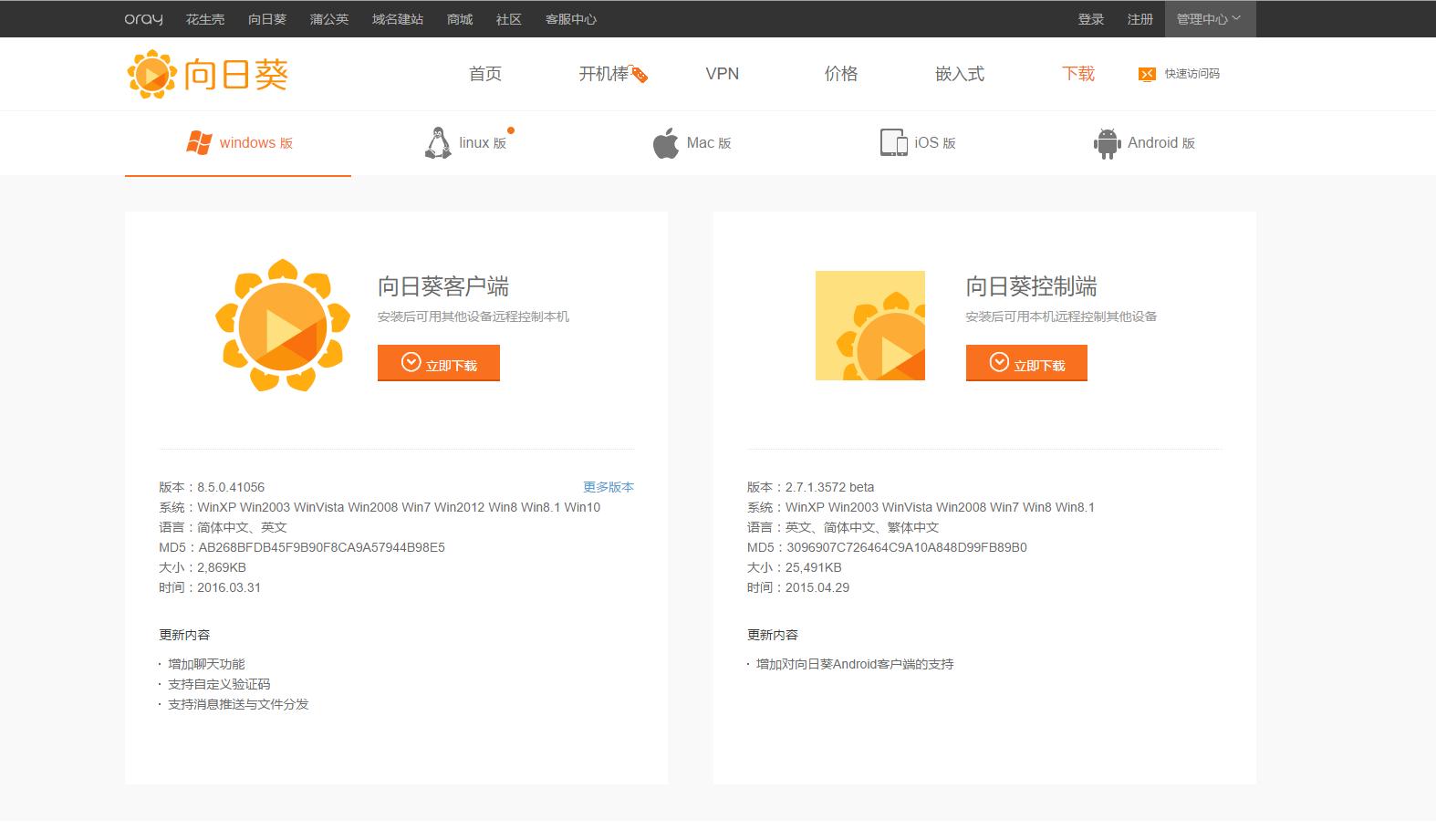Open 花生壳 in top bar

tap(205, 19)
